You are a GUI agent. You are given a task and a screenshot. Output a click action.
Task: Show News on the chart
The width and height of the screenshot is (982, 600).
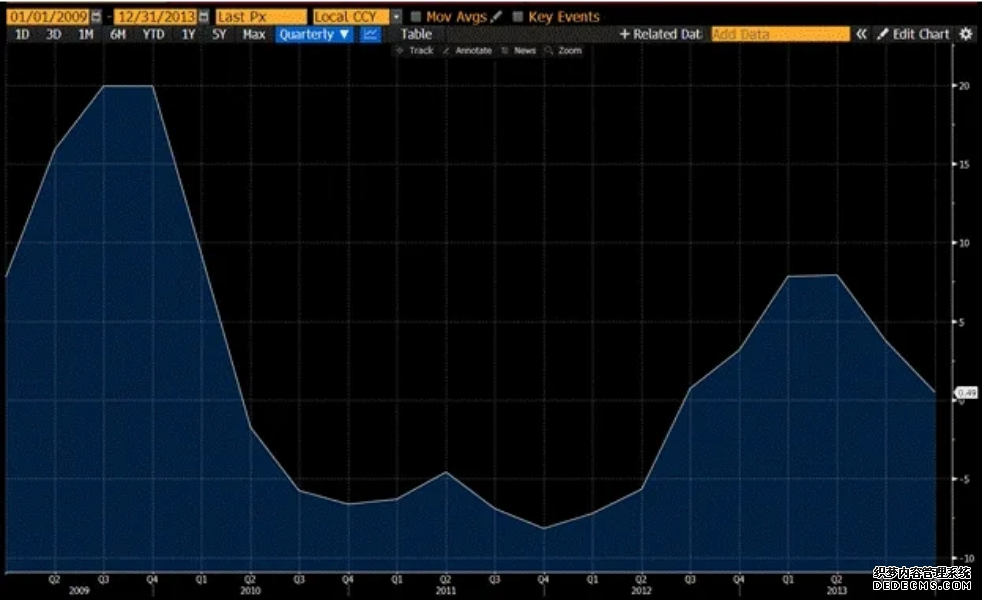[519, 51]
